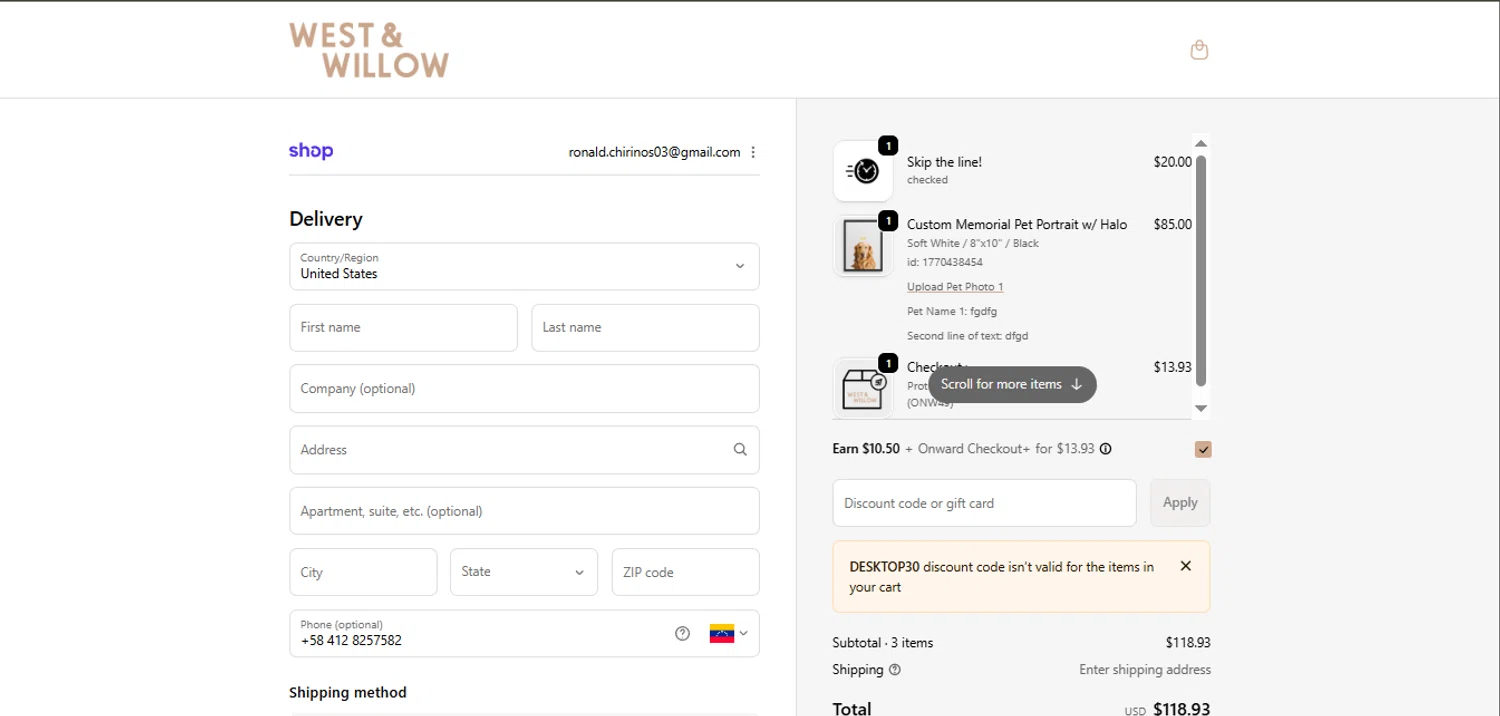Viewport: 1500px width, 716px height.
Task: Focus the Address field
Action: click(x=524, y=450)
